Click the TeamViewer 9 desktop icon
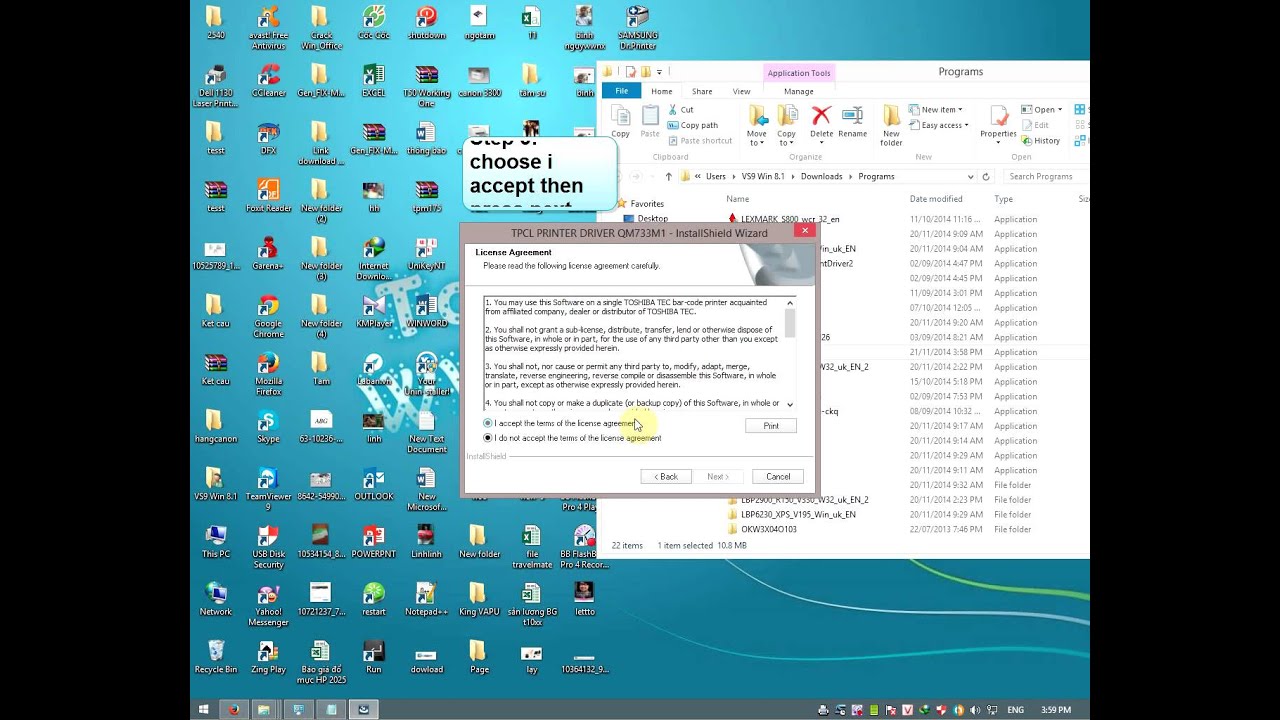This screenshot has height=720, width=1280. (x=268, y=490)
